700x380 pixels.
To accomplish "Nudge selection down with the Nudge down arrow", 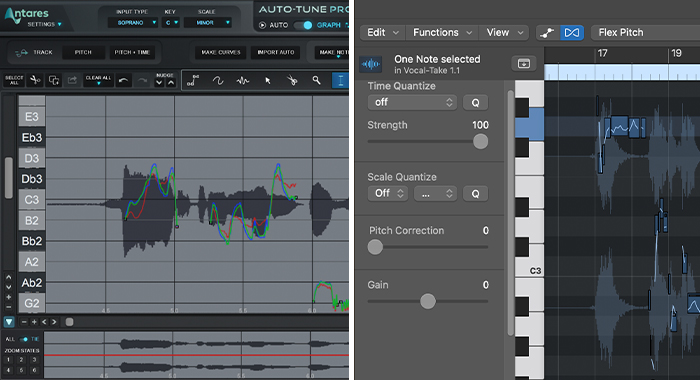I will (x=159, y=83).
